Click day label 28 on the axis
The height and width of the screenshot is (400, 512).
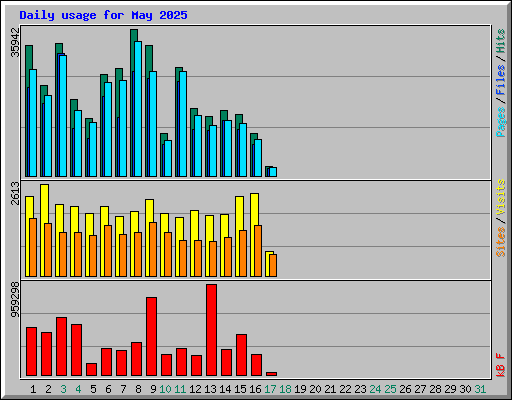pyautogui.click(x=435, y=389)
